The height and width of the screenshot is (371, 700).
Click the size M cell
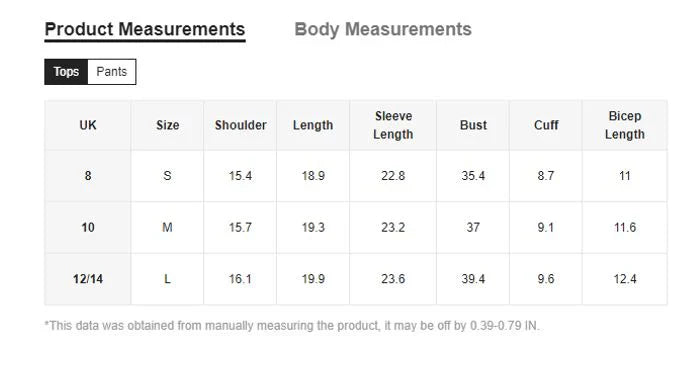point(167,228)
